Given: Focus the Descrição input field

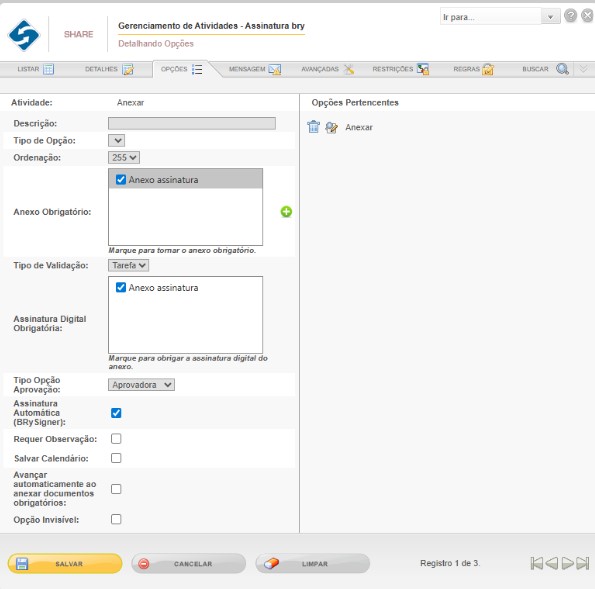Looking at the screenshot, I should pyautogui.click(x=192, y=123).
